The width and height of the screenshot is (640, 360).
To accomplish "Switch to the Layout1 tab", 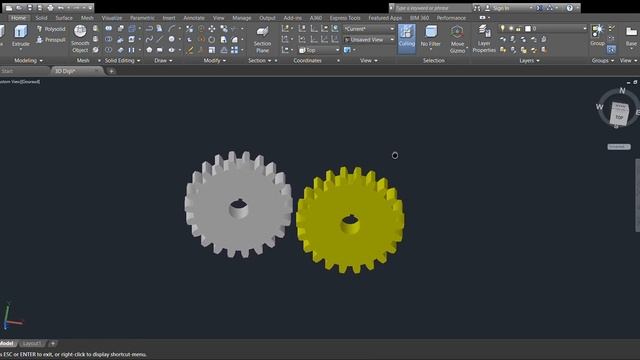I will coord(32,344).
